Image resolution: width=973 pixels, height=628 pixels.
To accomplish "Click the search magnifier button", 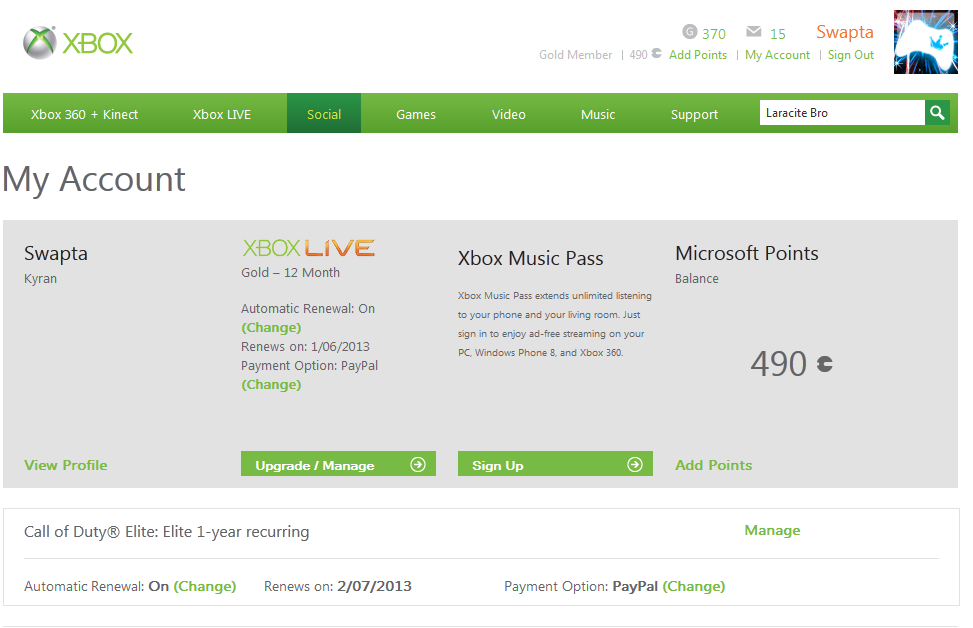I will click(x=938, y=113).
